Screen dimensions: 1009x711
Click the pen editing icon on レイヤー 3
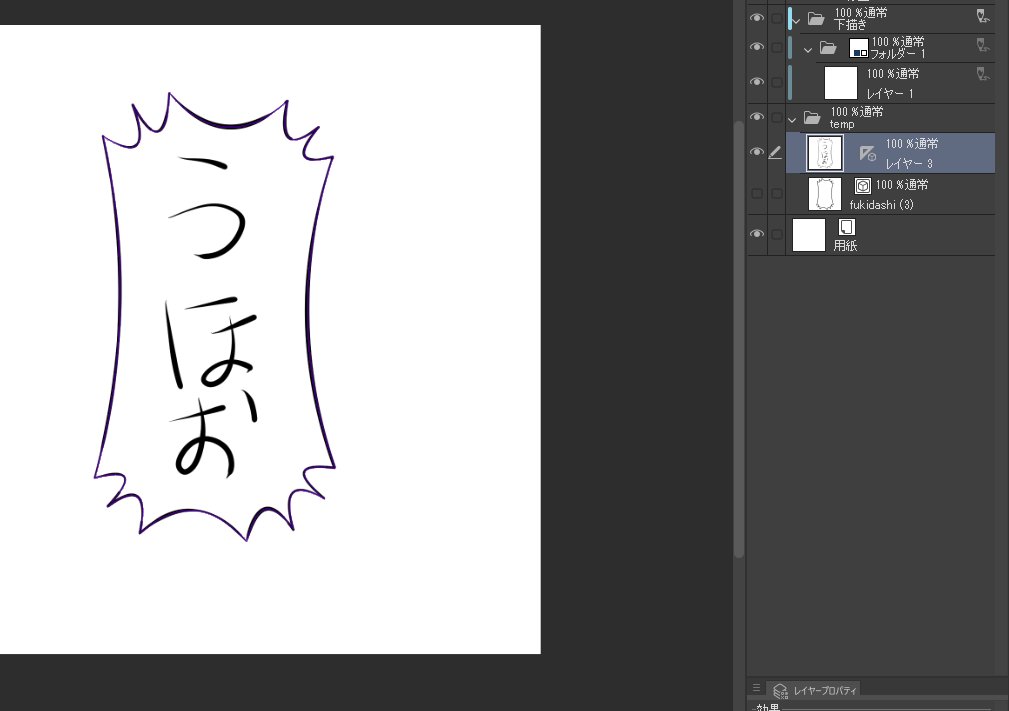point(775,152)
